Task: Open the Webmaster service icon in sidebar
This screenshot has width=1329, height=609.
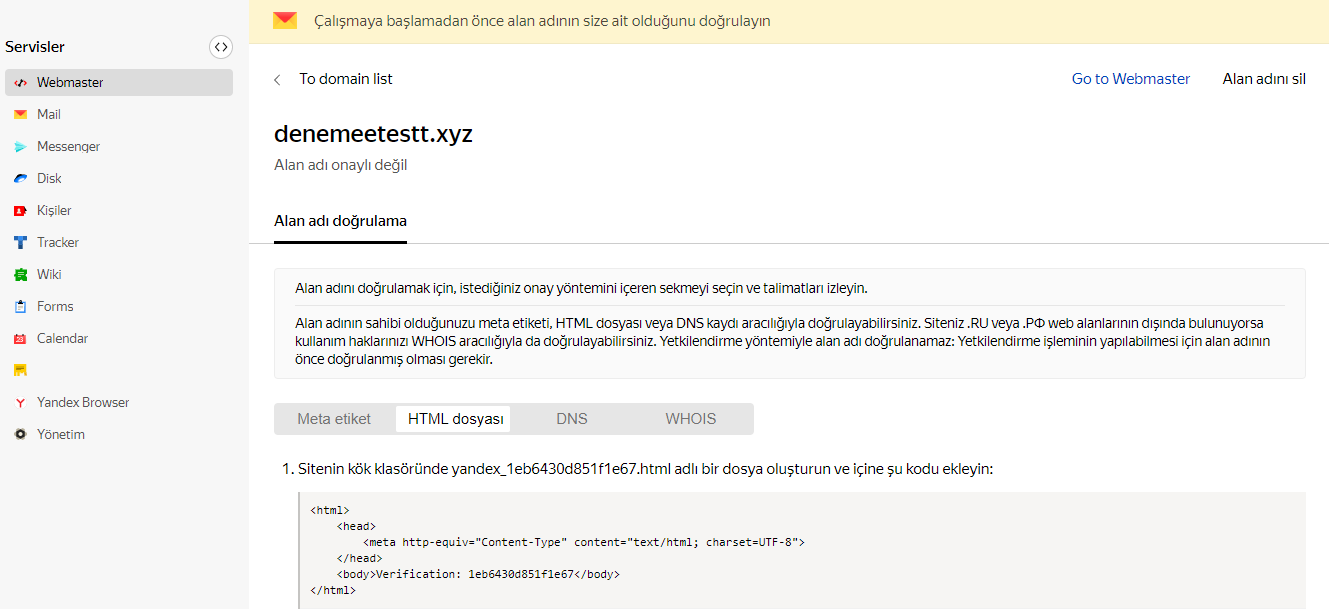Action: [20, 83]
